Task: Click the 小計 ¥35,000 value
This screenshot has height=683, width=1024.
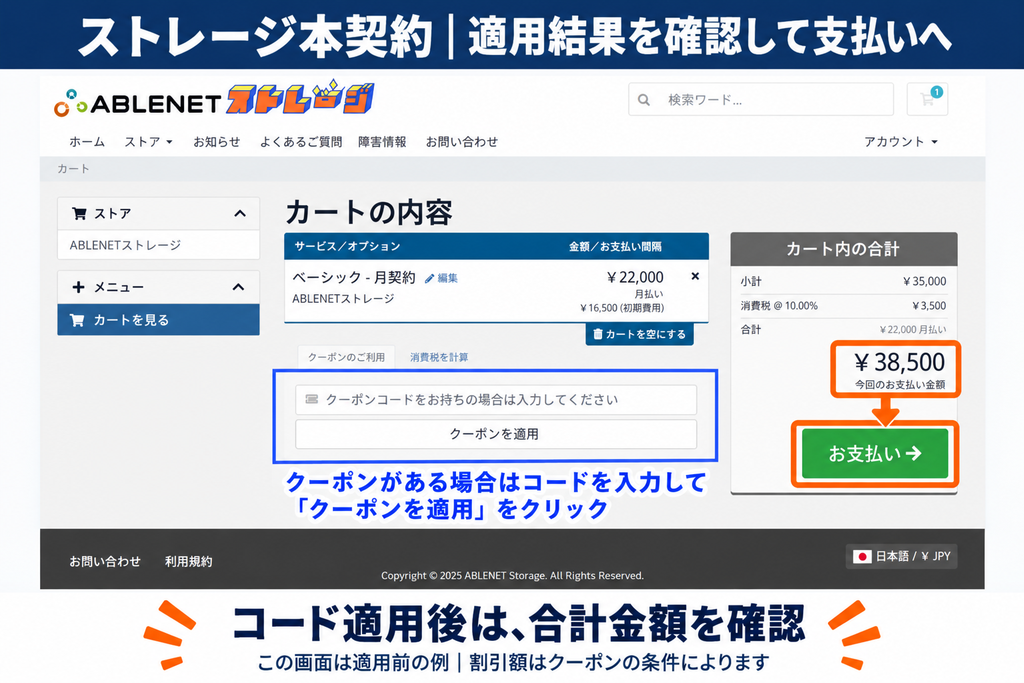Action: pyautogui.click(x=924, y=281)
